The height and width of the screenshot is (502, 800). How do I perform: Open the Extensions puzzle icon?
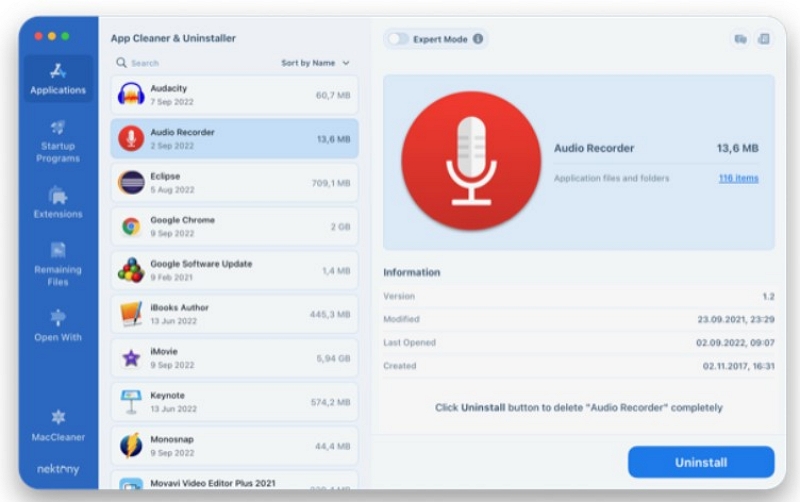point(58,196)
